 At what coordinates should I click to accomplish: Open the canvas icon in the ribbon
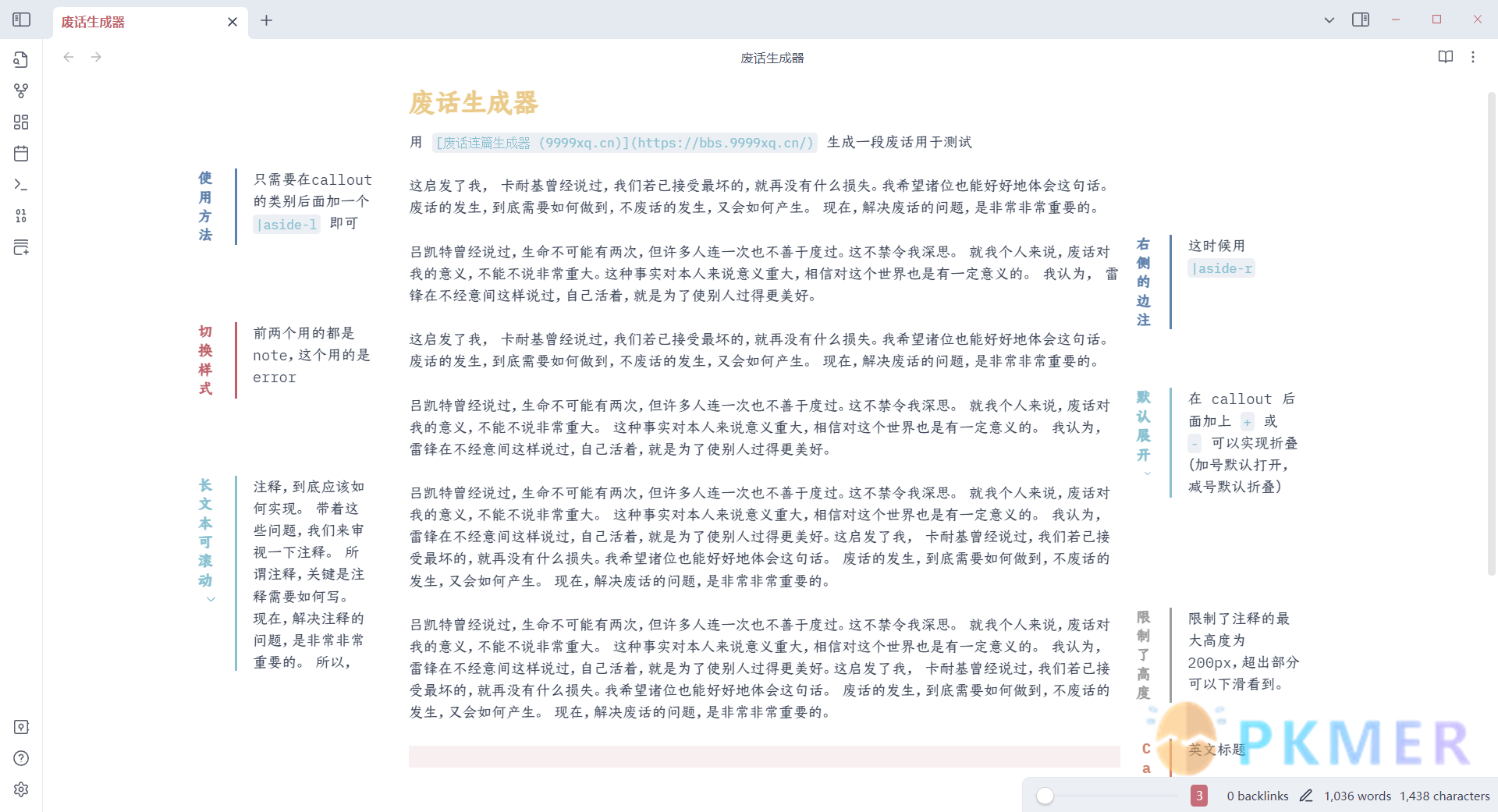coord(21,122)
